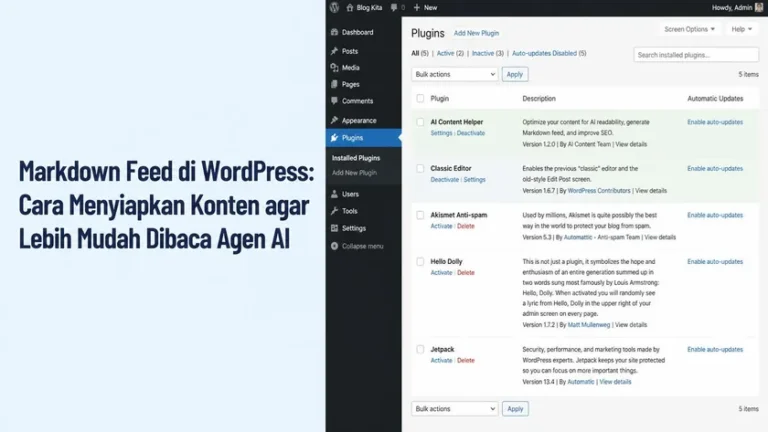Click Add New Plugin beside Plugins heading
The height and width of the screenshot is (432, 768).
pos(476,33)
